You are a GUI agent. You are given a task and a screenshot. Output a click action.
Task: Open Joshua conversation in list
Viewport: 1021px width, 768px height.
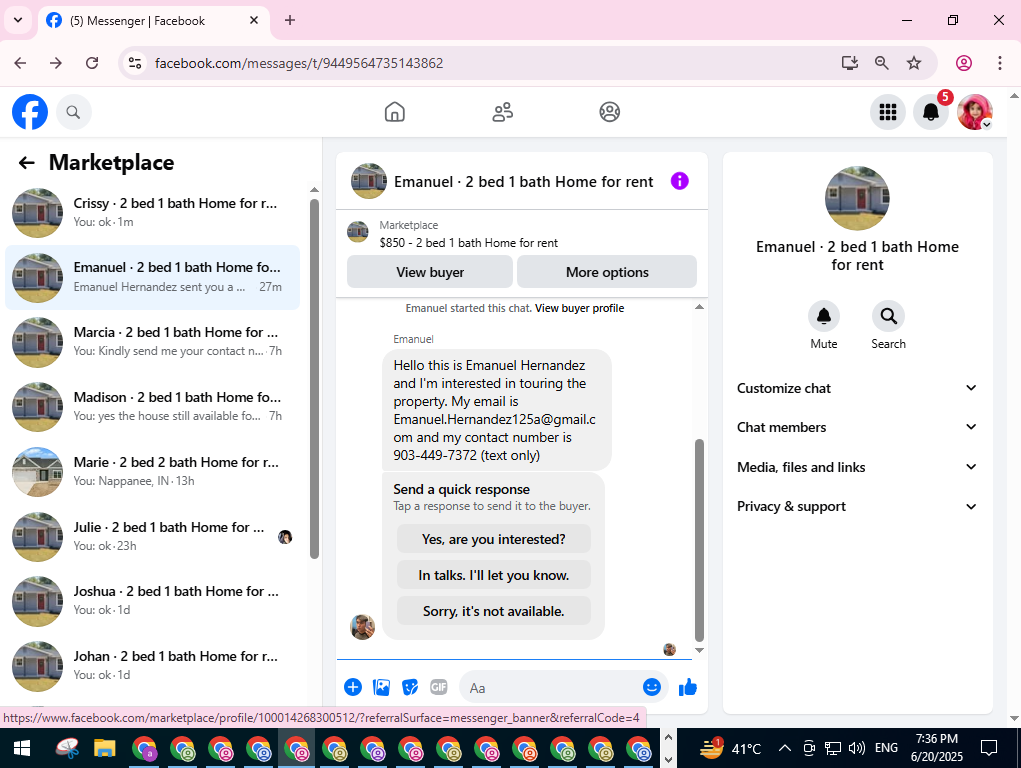pos(152,601)
